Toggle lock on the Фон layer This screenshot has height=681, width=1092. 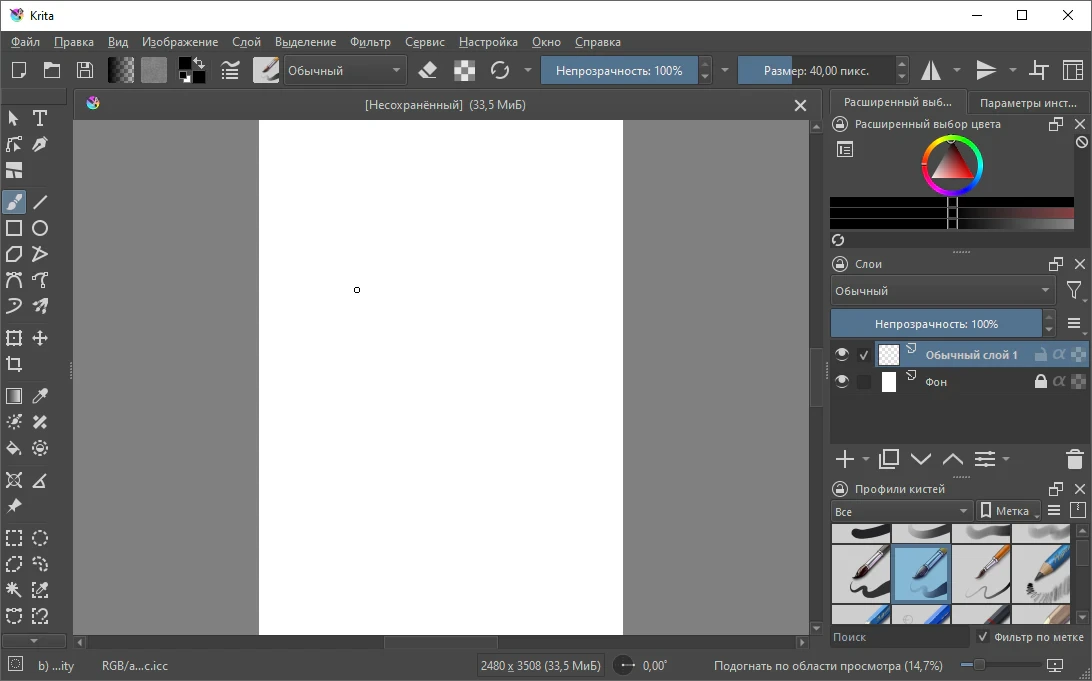(x=1040, y=382)
